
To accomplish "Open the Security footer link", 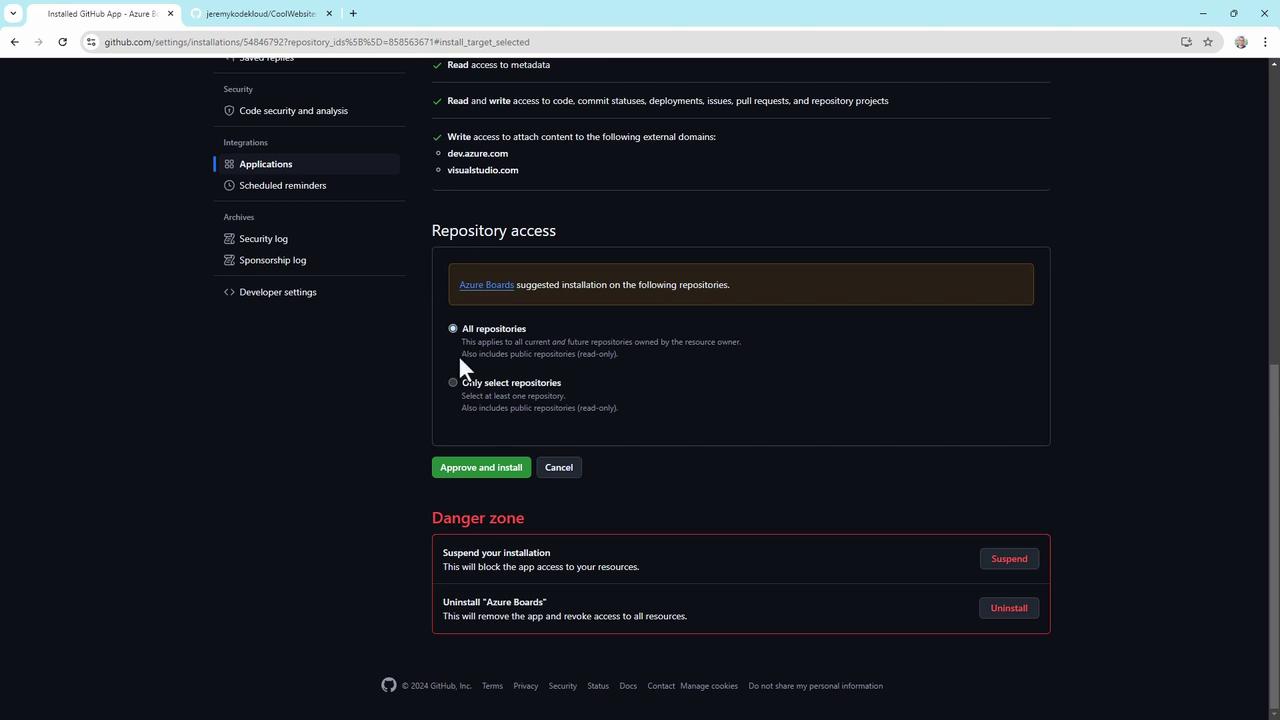I will (x=562, y=686).
